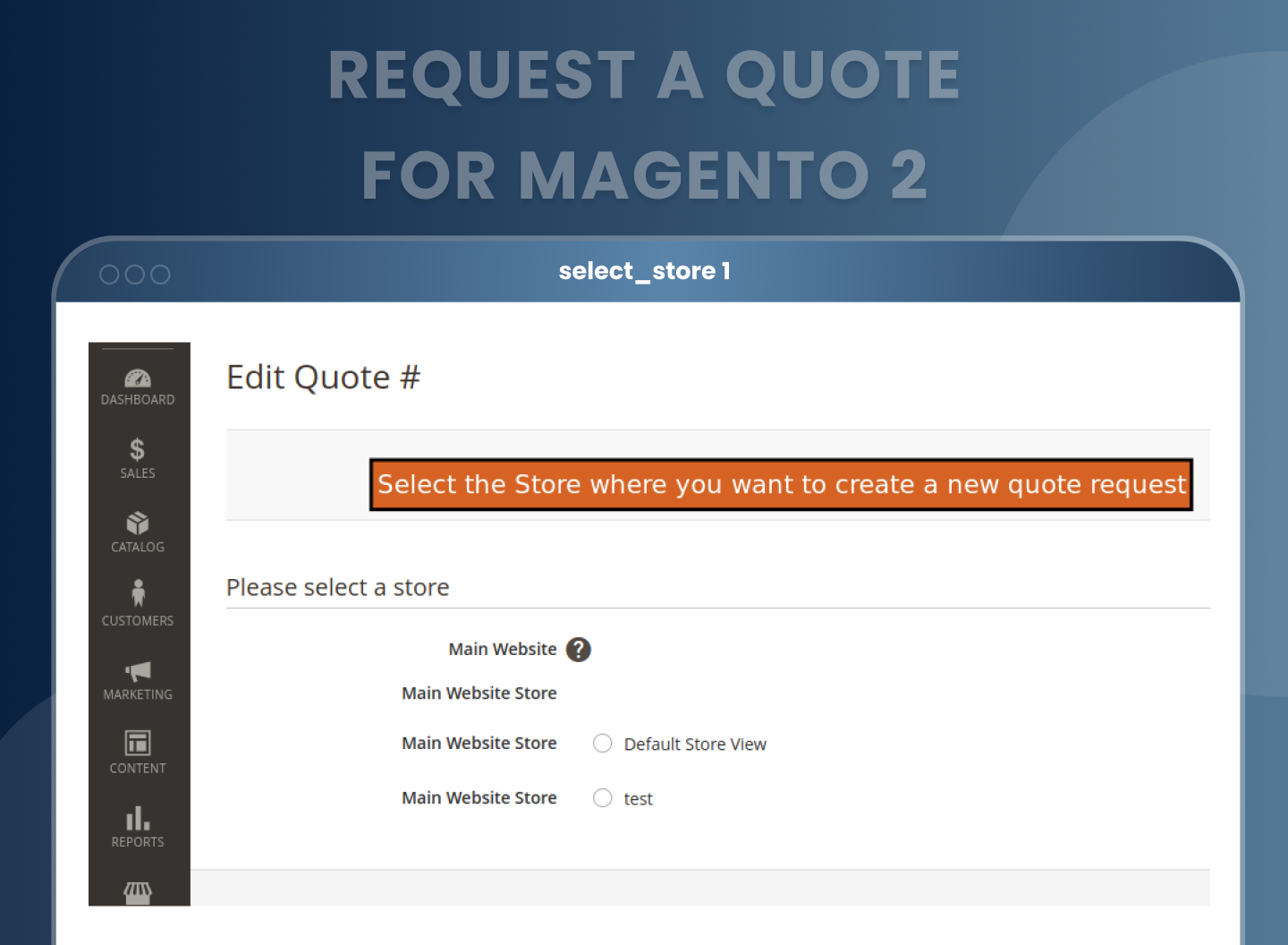The height and width of the screenshot is (945, 1288).
Task: Open the Reports bar chart icon
Action: (x=138, y=818)
